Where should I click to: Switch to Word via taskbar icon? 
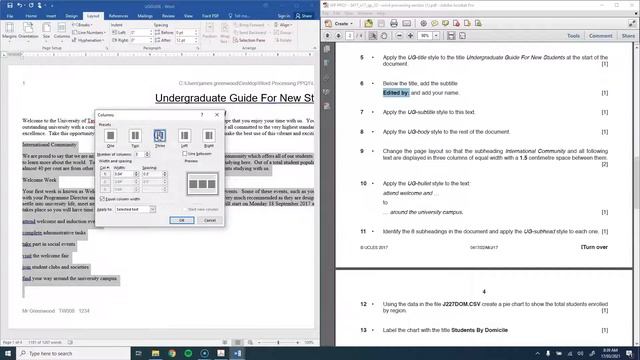(237, 353)
